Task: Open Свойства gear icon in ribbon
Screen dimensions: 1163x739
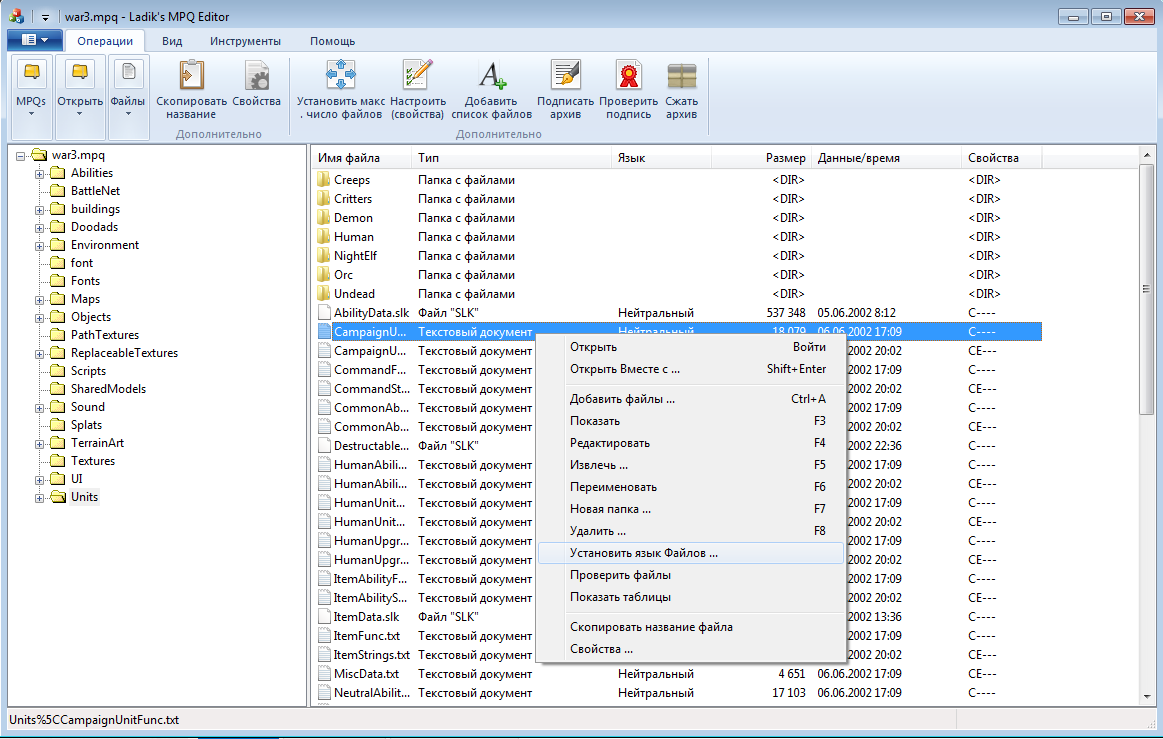Action: (x=256, y=83)
